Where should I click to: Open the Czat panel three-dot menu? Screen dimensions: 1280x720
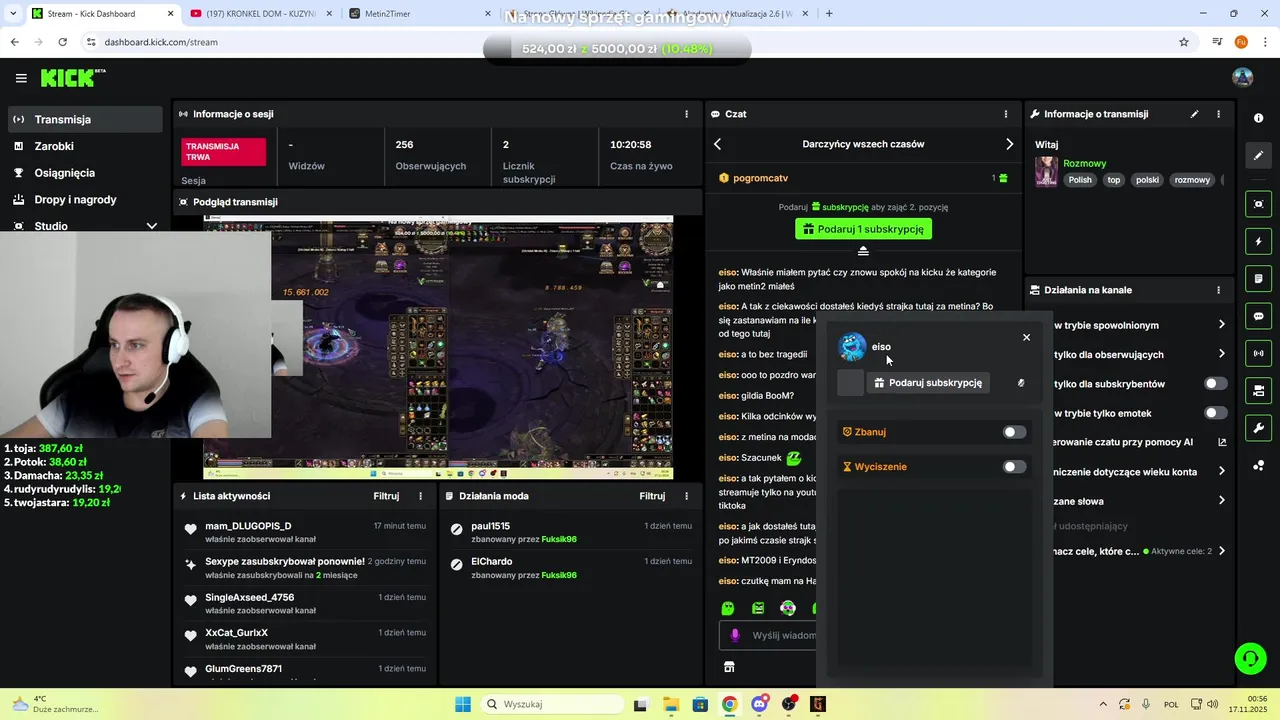click(x=1006, y=114)
